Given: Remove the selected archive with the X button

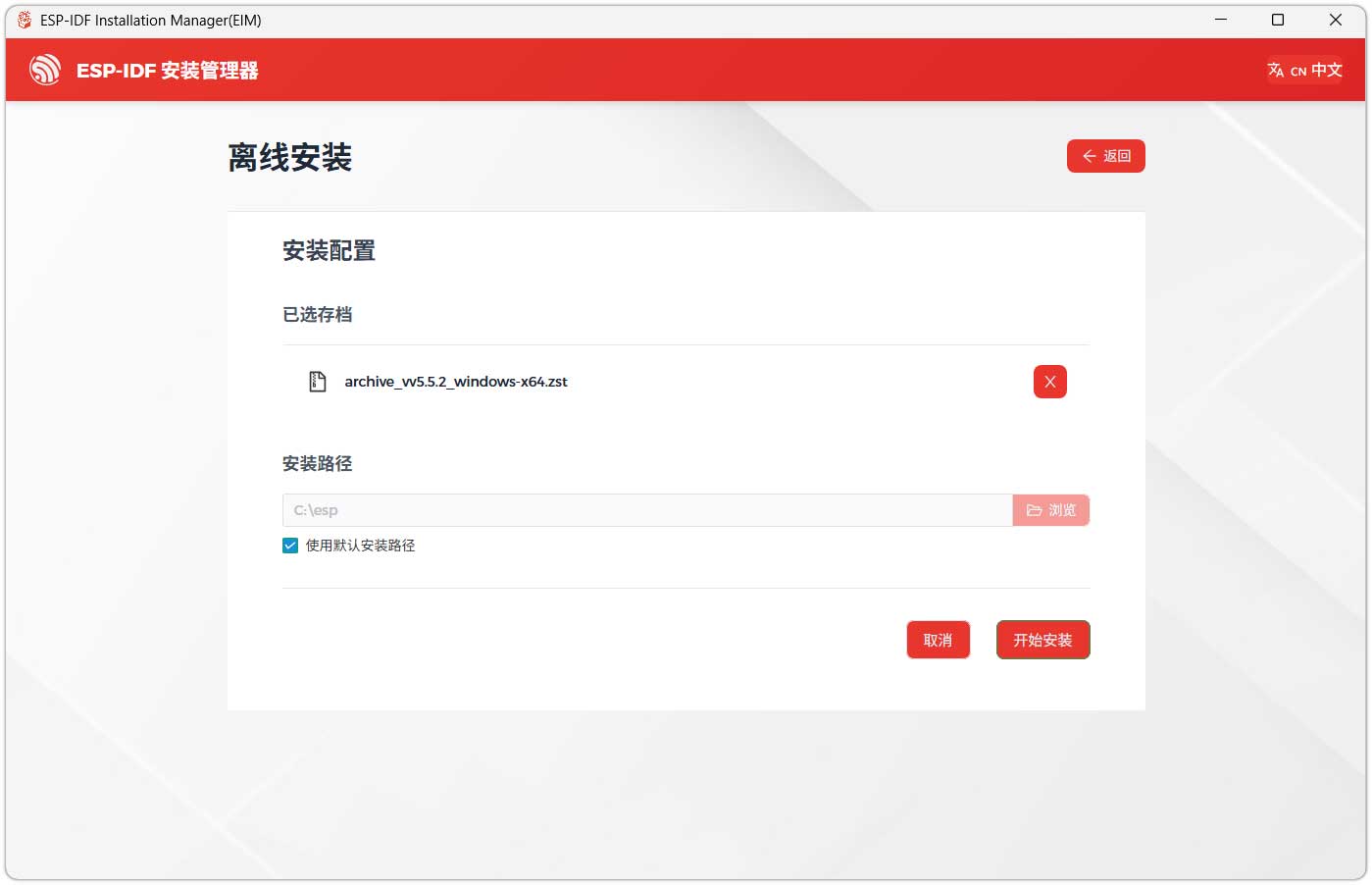Looking at the screenshot, I should pyautogui.click(x=1049, y=382).
